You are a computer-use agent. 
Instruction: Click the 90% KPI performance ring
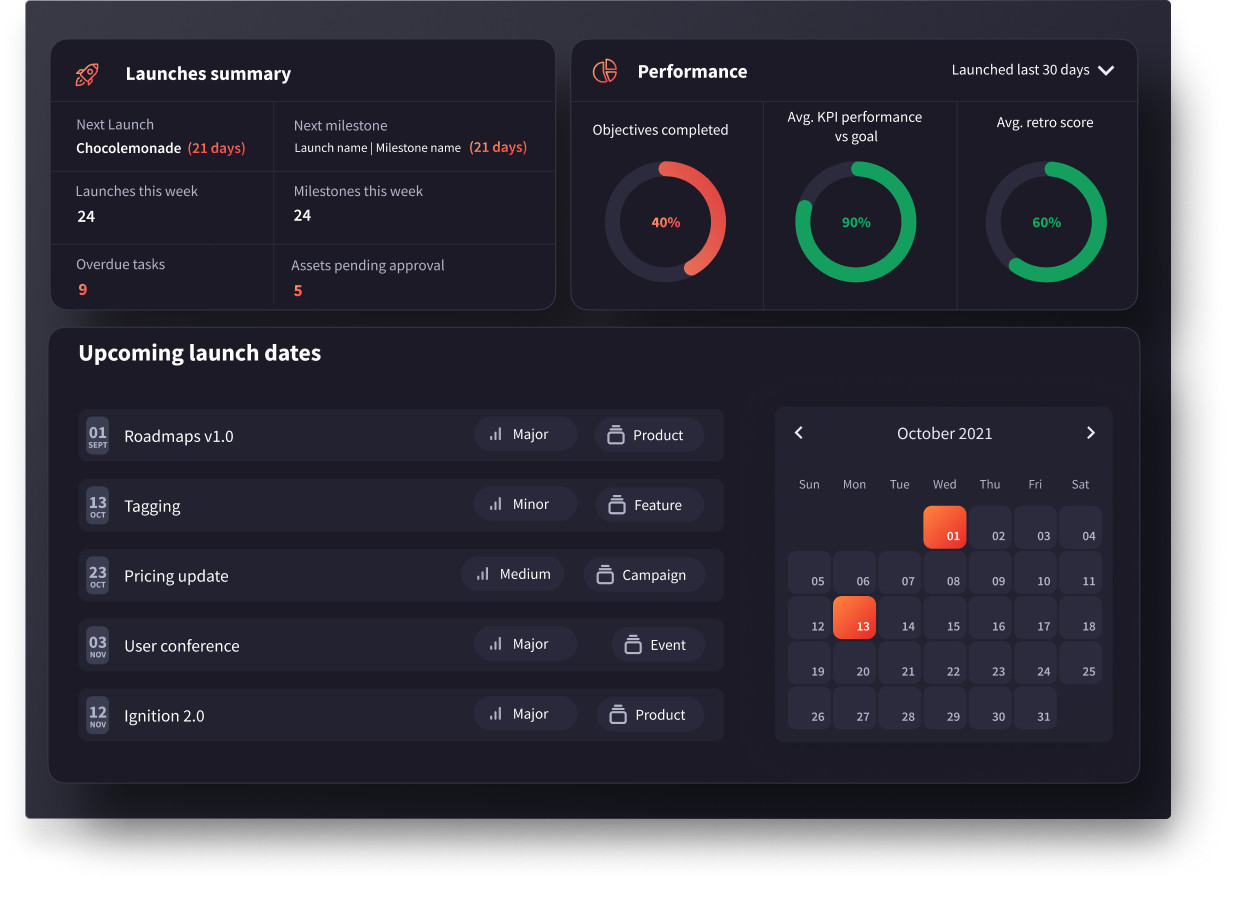click(x=855, y=221)
